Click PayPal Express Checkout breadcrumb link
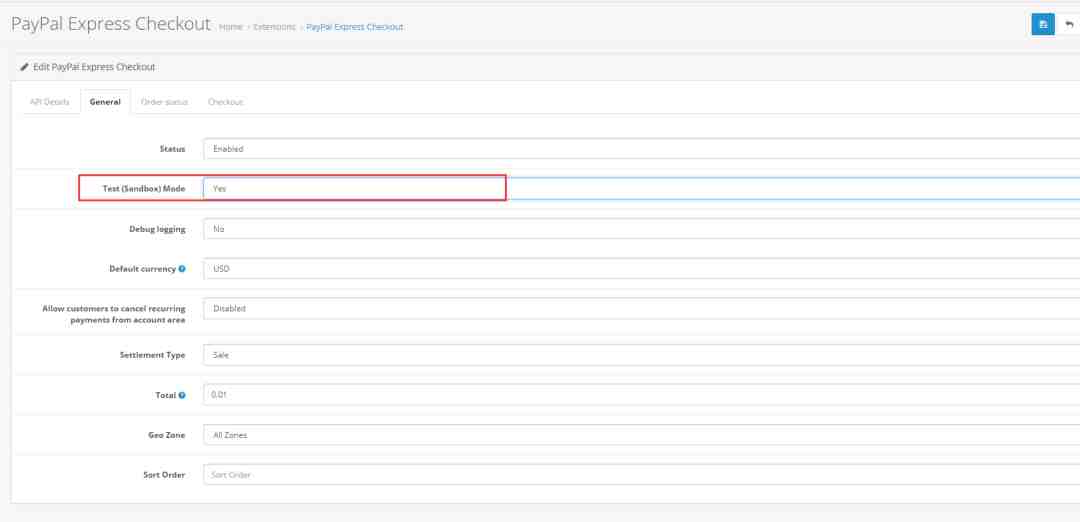This screenshot has height=522, width=1080. [355, 27]
